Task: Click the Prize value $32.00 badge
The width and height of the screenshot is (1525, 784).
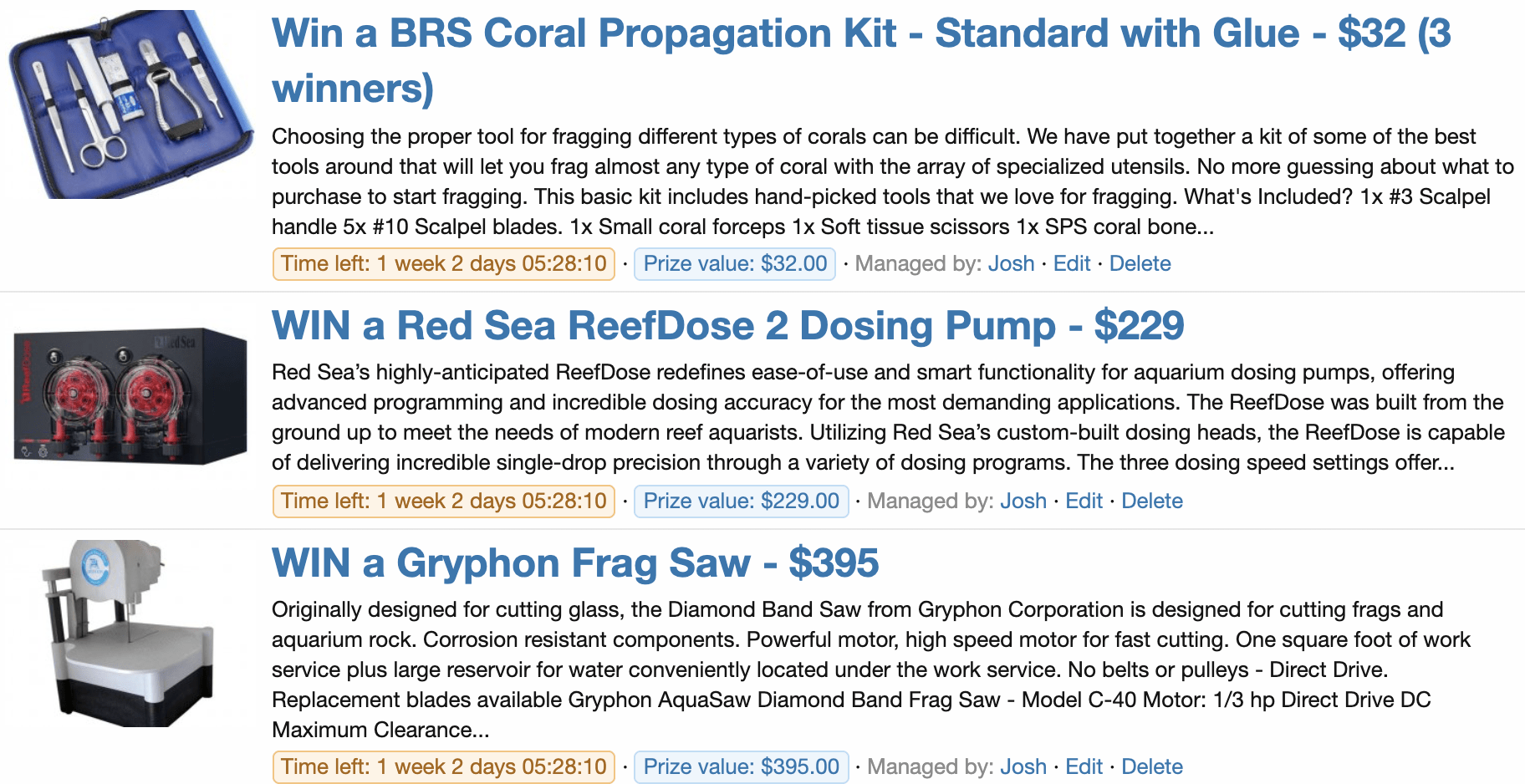Action: (x=735, y=264)
